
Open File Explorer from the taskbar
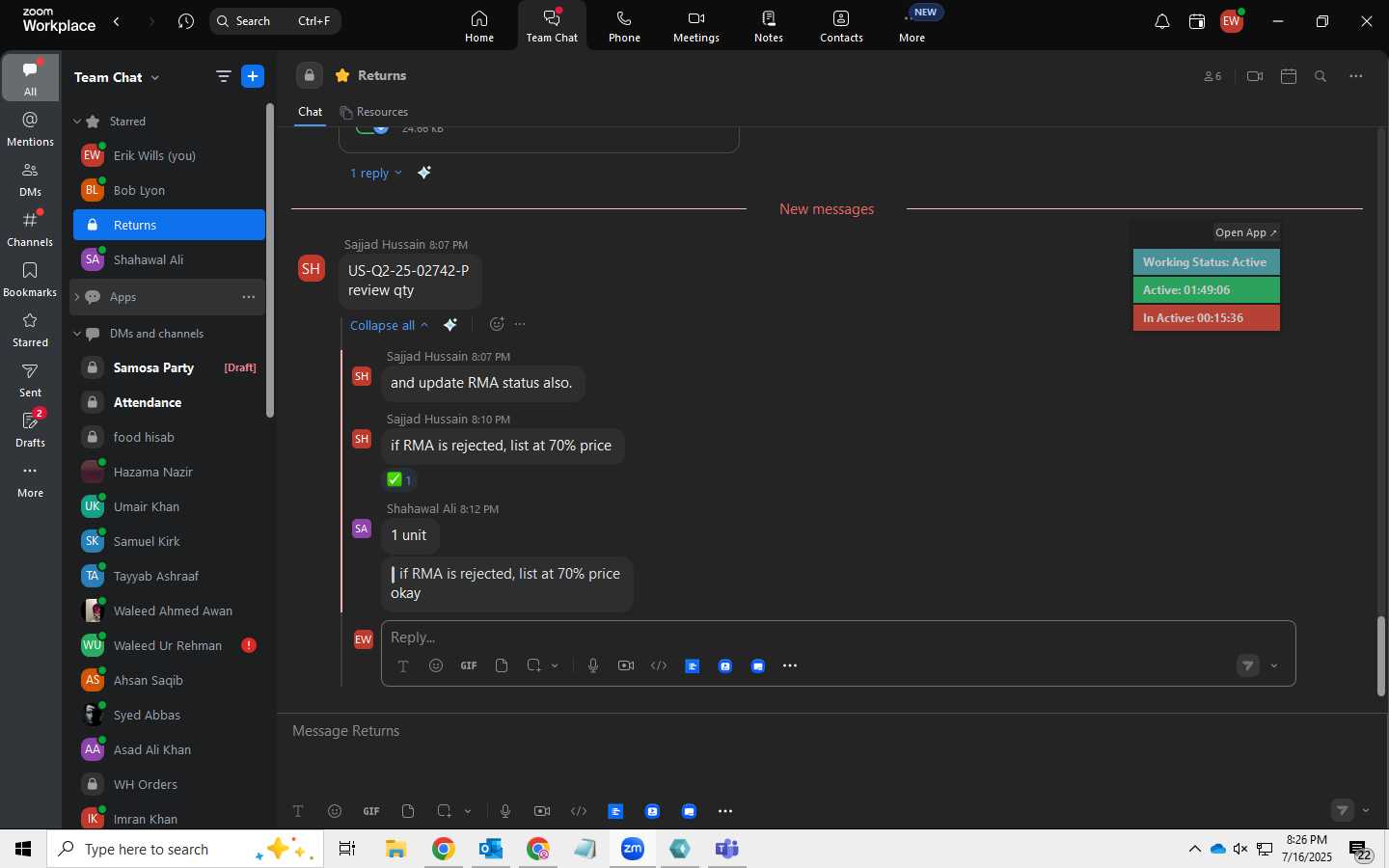pyautogui.click(x=396, y=849)
